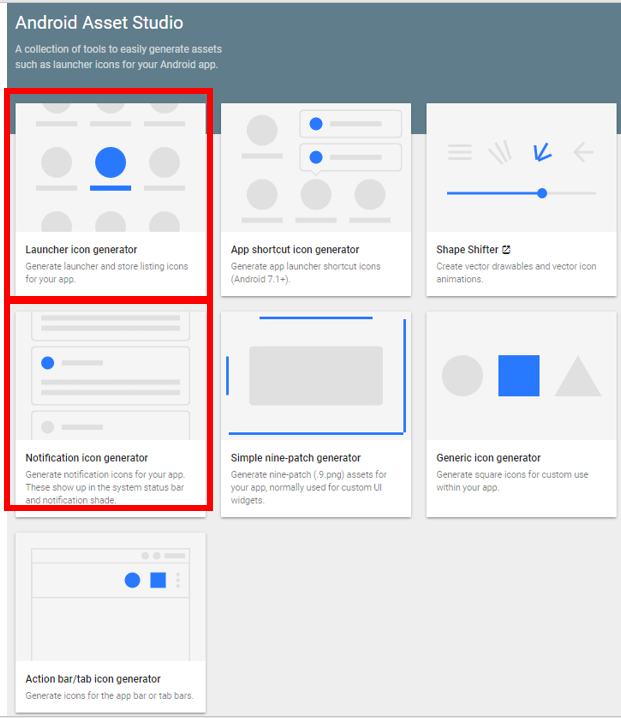Click the Android Asset Studio heading
Viewport: 621px width, 718px height.
point(99,22)
